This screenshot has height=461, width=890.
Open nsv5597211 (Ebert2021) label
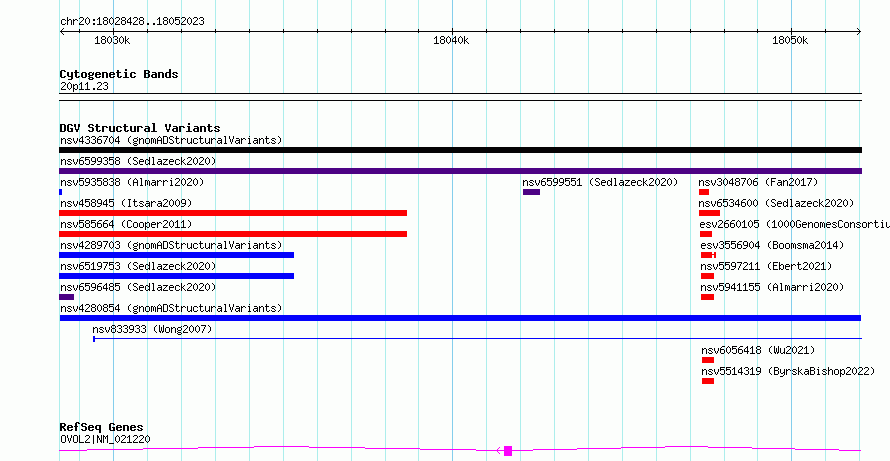pos(766,266)
